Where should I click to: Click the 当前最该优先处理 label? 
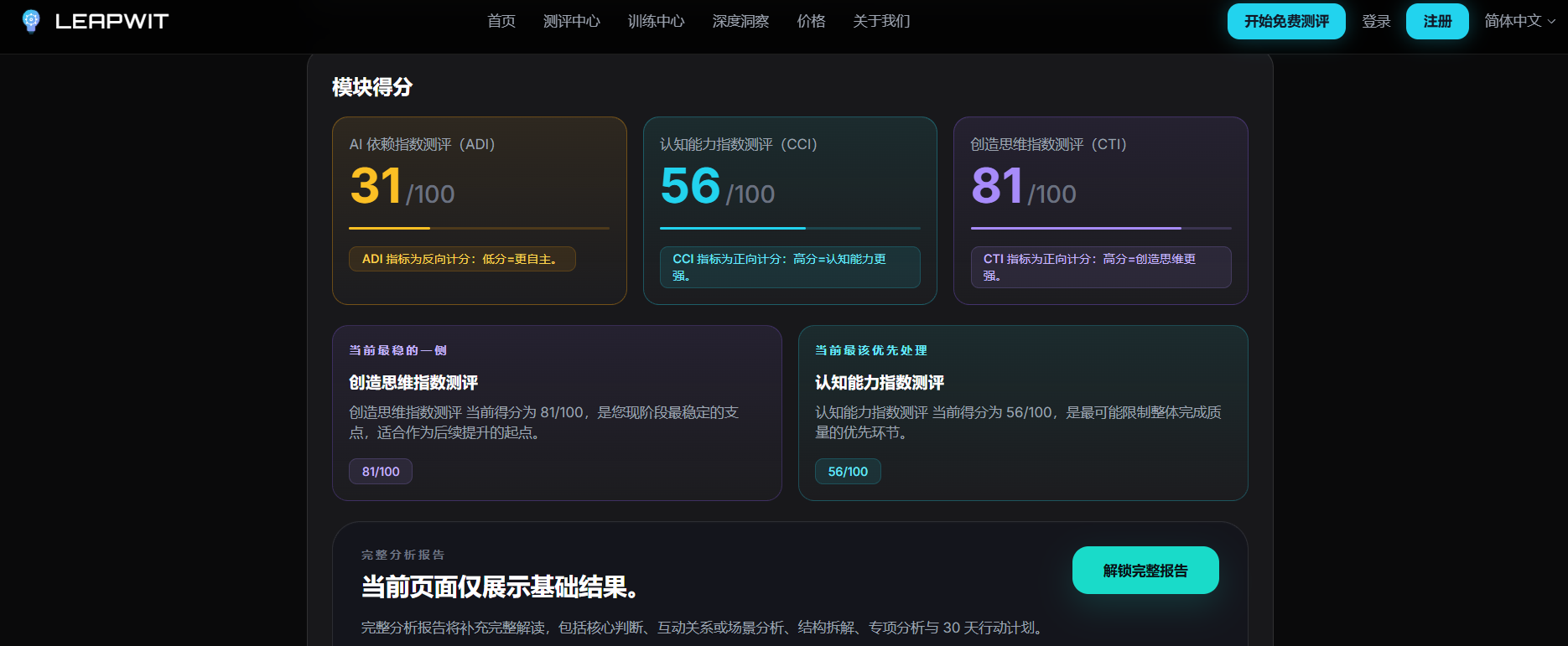point(871,350)
